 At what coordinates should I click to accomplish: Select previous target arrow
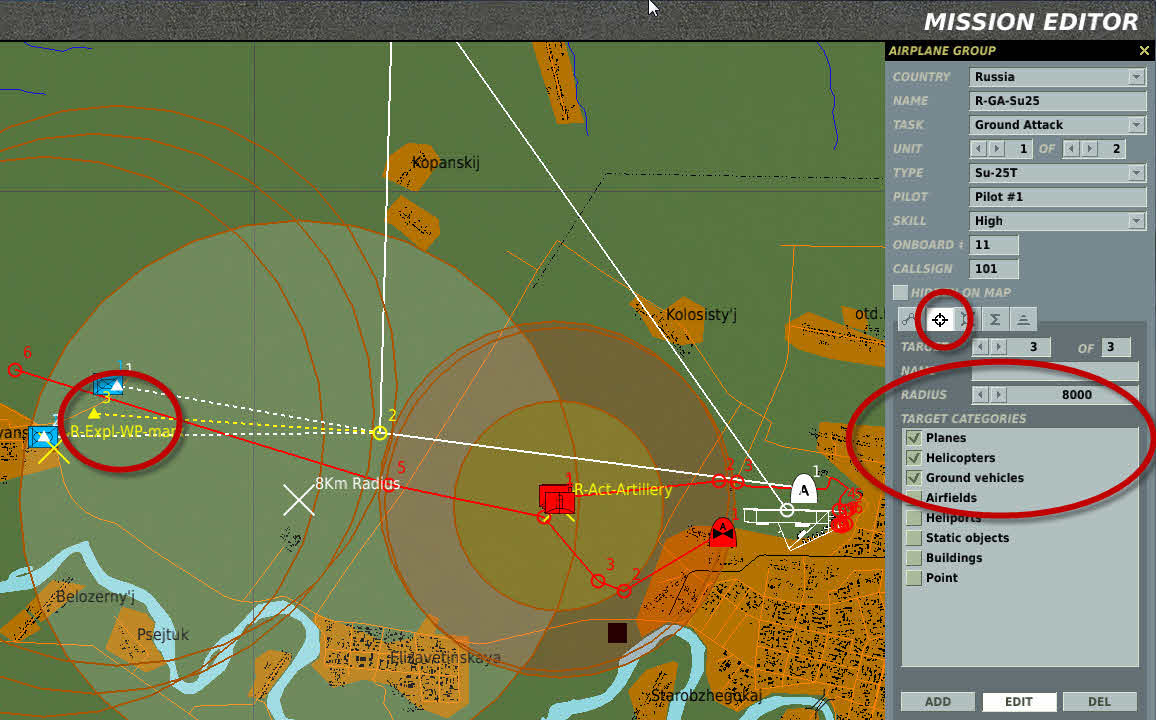click(980, 347)
